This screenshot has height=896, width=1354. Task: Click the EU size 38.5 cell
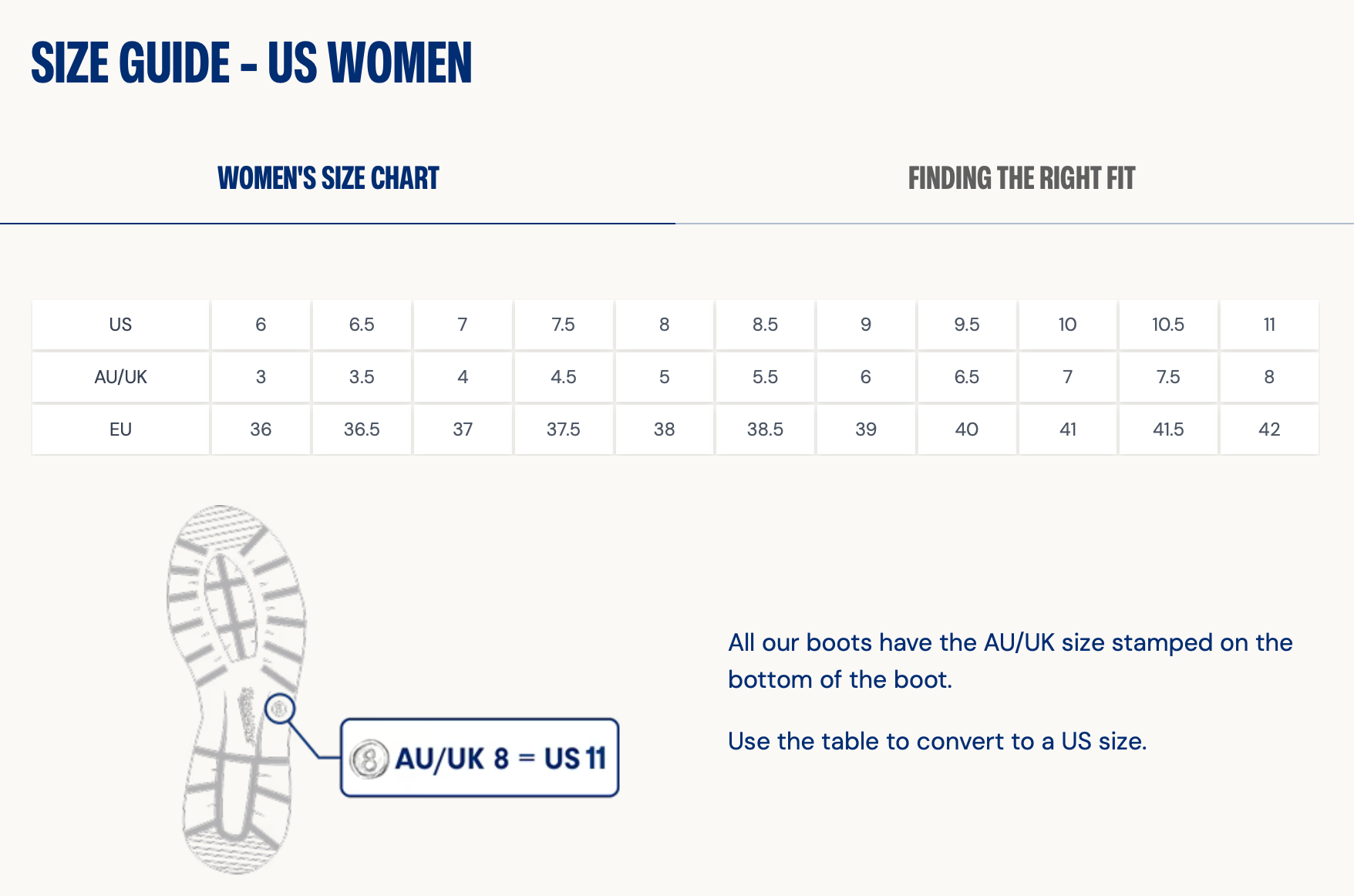pyautogui.click(x=765, y=429)
